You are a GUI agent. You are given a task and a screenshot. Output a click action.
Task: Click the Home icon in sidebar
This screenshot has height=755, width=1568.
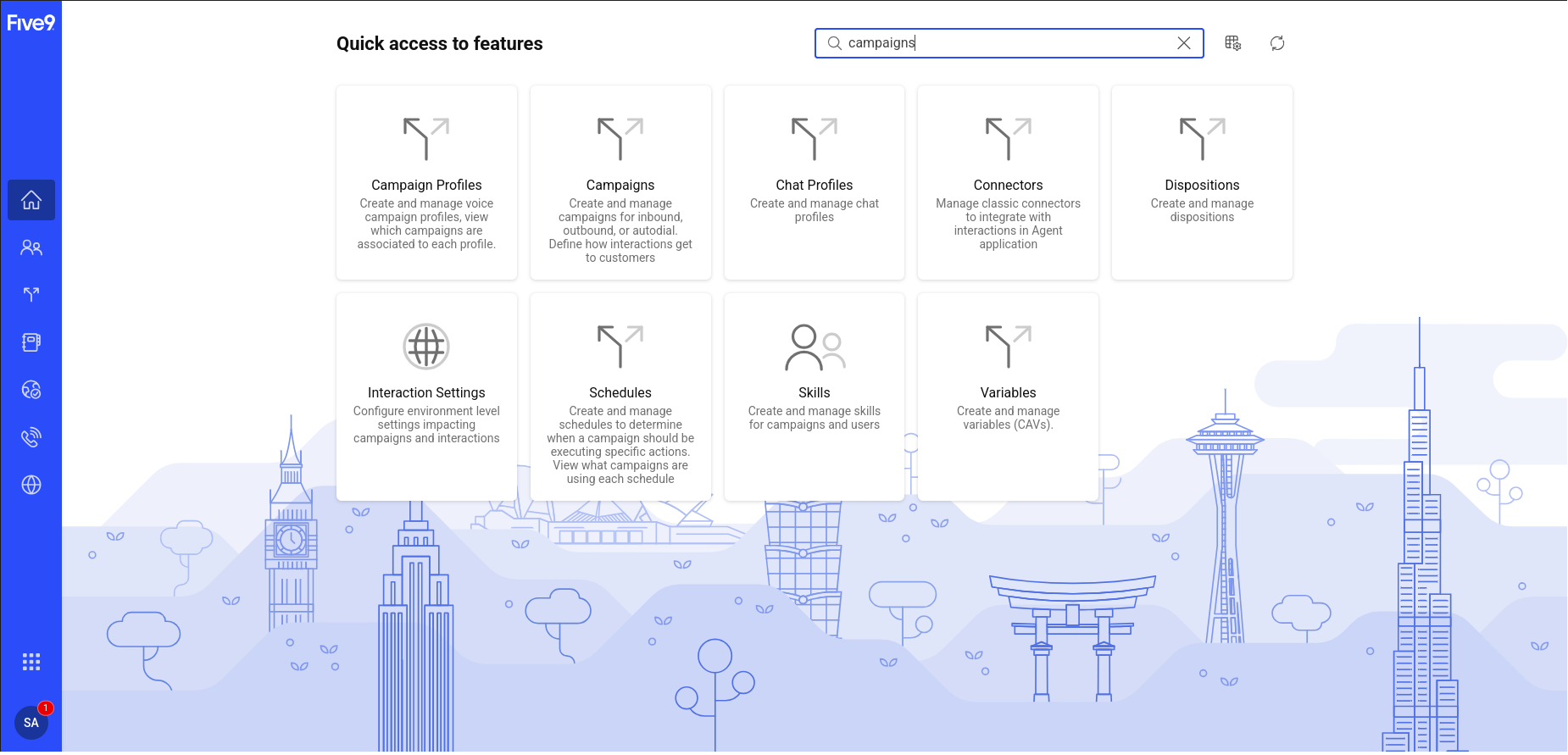pos(31,200)
